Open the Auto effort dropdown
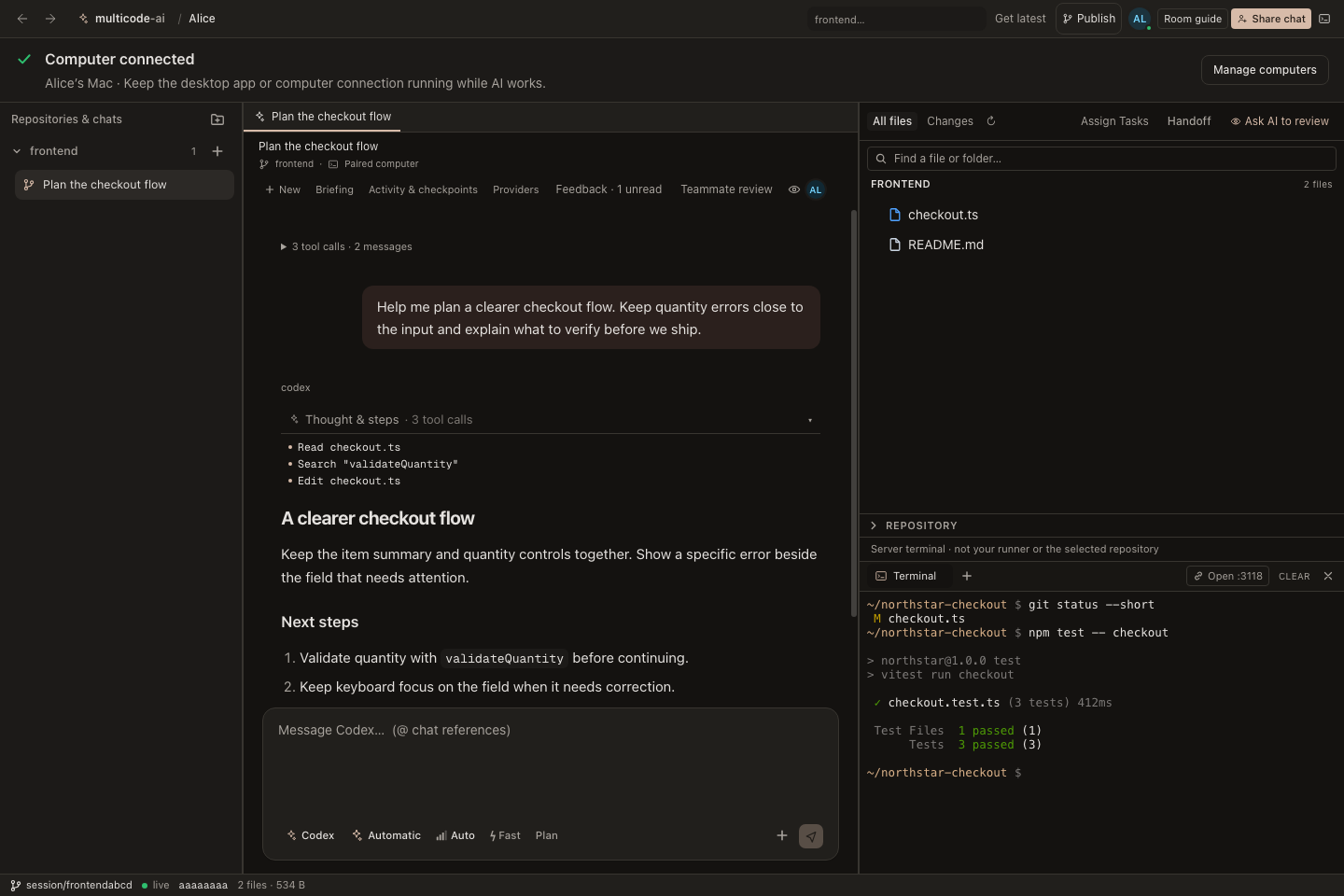The image size is (1344, 896). point(455,835)
